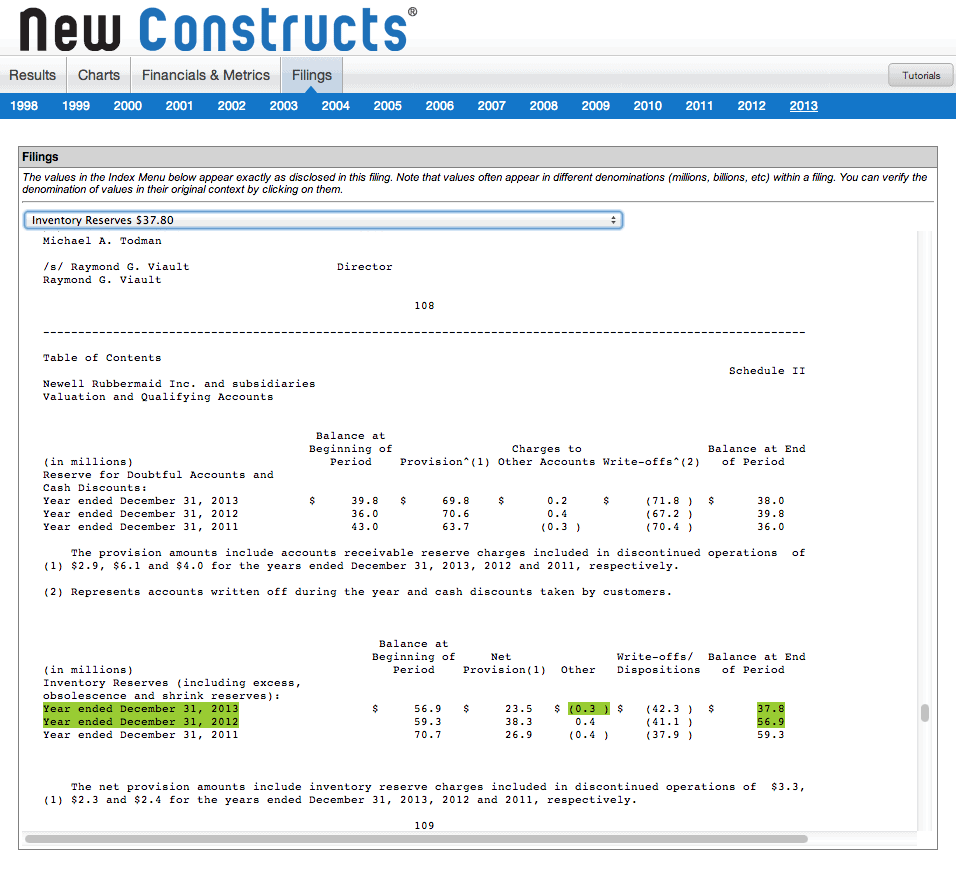This screenshot has width=956, height=880.
Task: Click 'Raymond G. Viault' signature line
Action: click(x=102, y=280)
